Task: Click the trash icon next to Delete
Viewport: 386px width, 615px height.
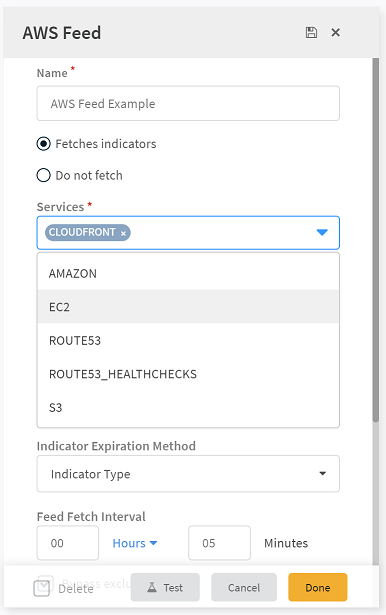Action: [42, 588]
